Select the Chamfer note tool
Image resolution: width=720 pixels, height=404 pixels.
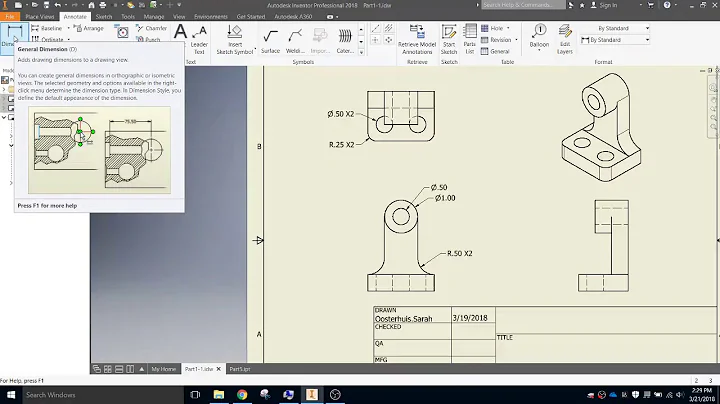[x=152, y=28]
